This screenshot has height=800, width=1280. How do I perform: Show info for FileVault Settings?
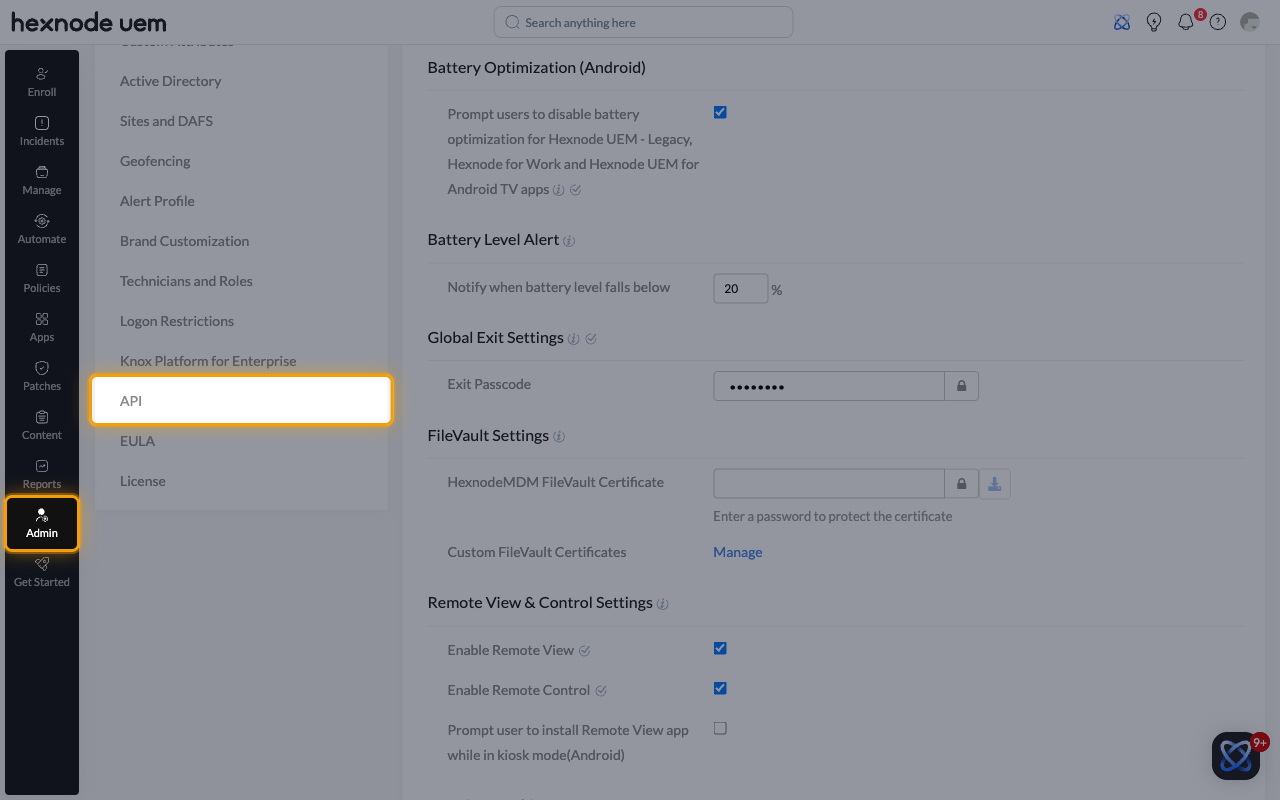[x=559, y=437]
